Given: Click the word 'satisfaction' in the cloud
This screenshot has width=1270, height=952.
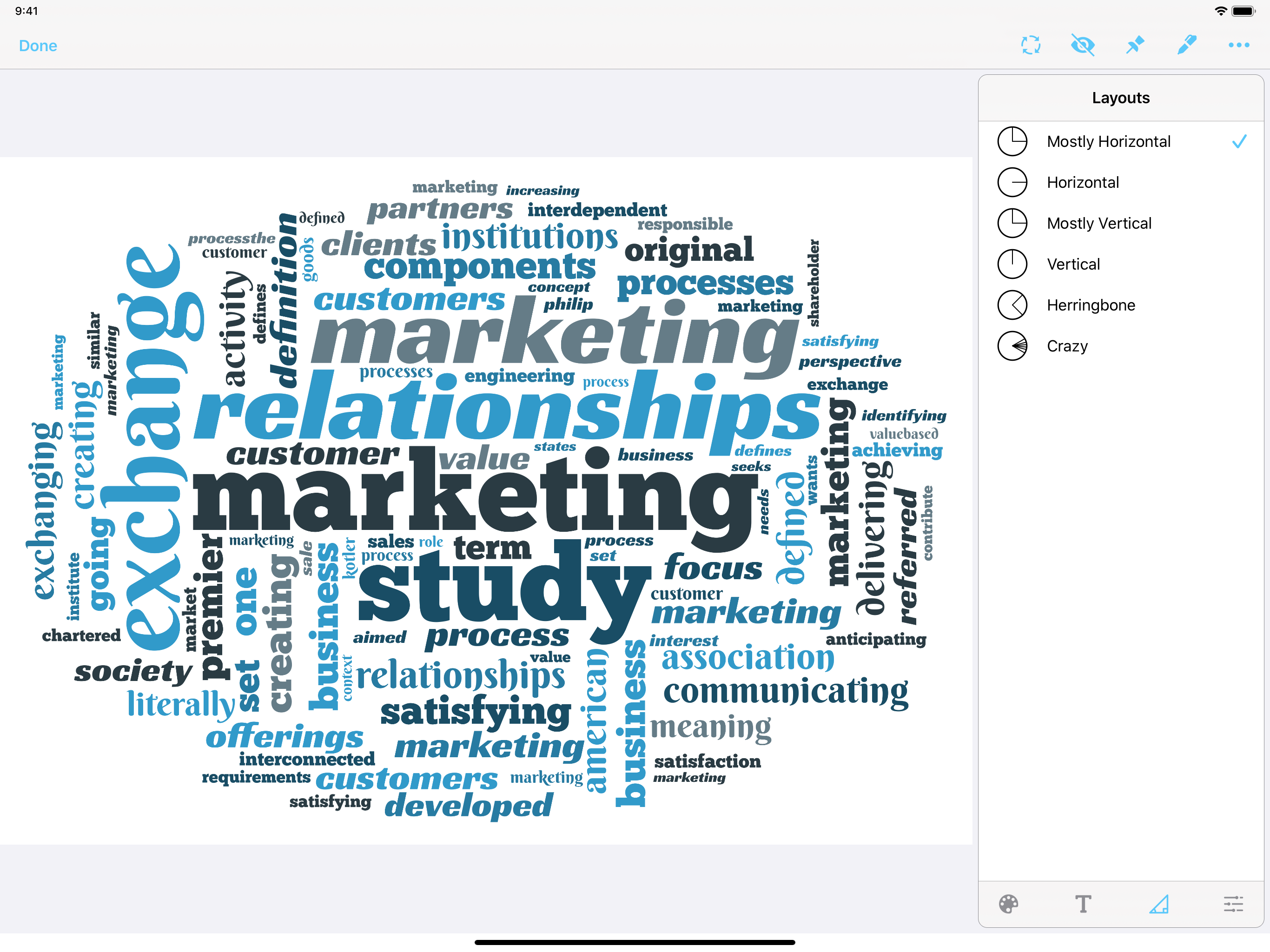Looking at the screenshot, I should point(708,761).
